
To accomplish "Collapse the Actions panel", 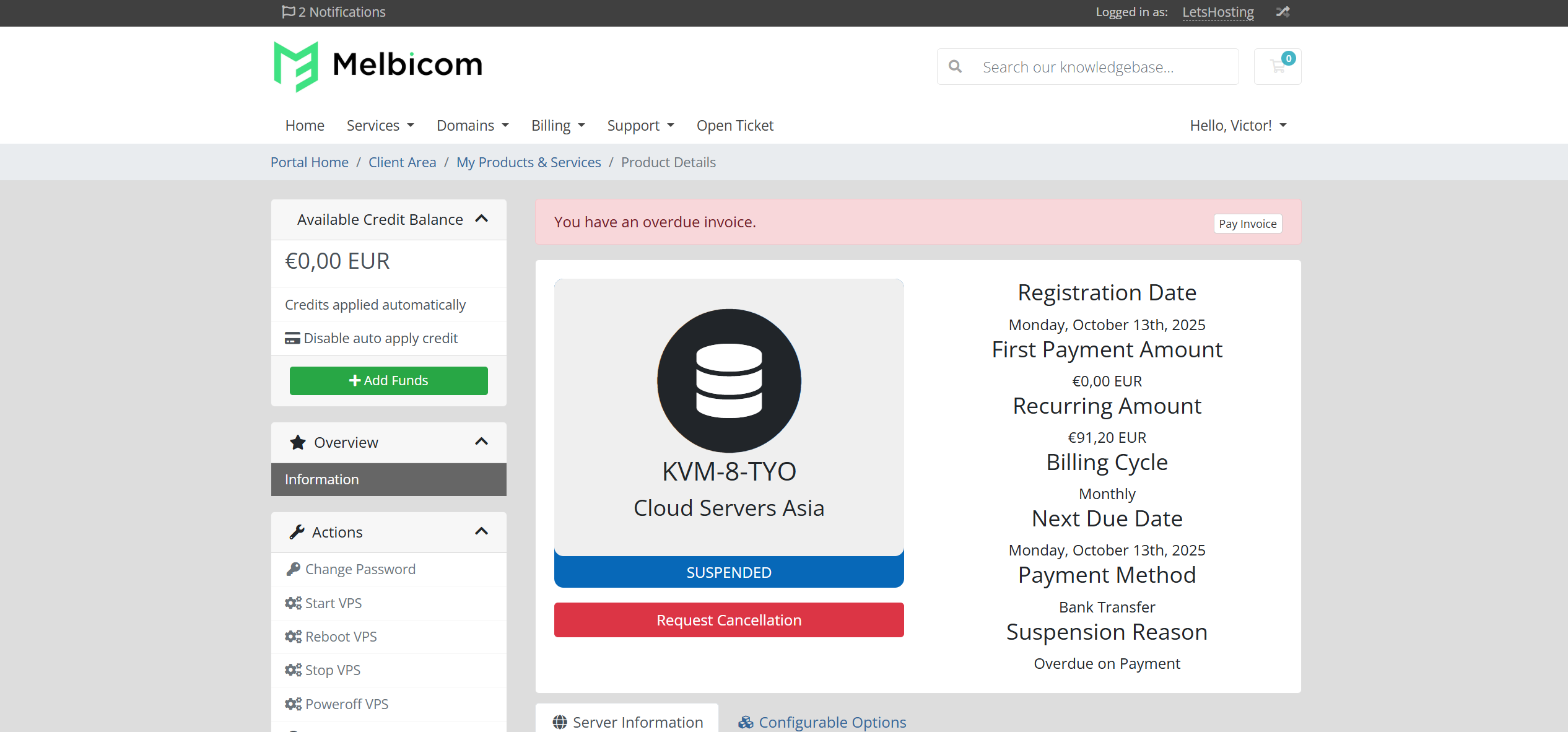I will [482, 531].
